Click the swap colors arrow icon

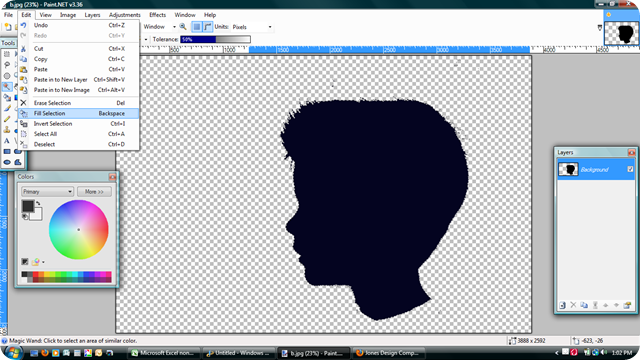point(38,203)
